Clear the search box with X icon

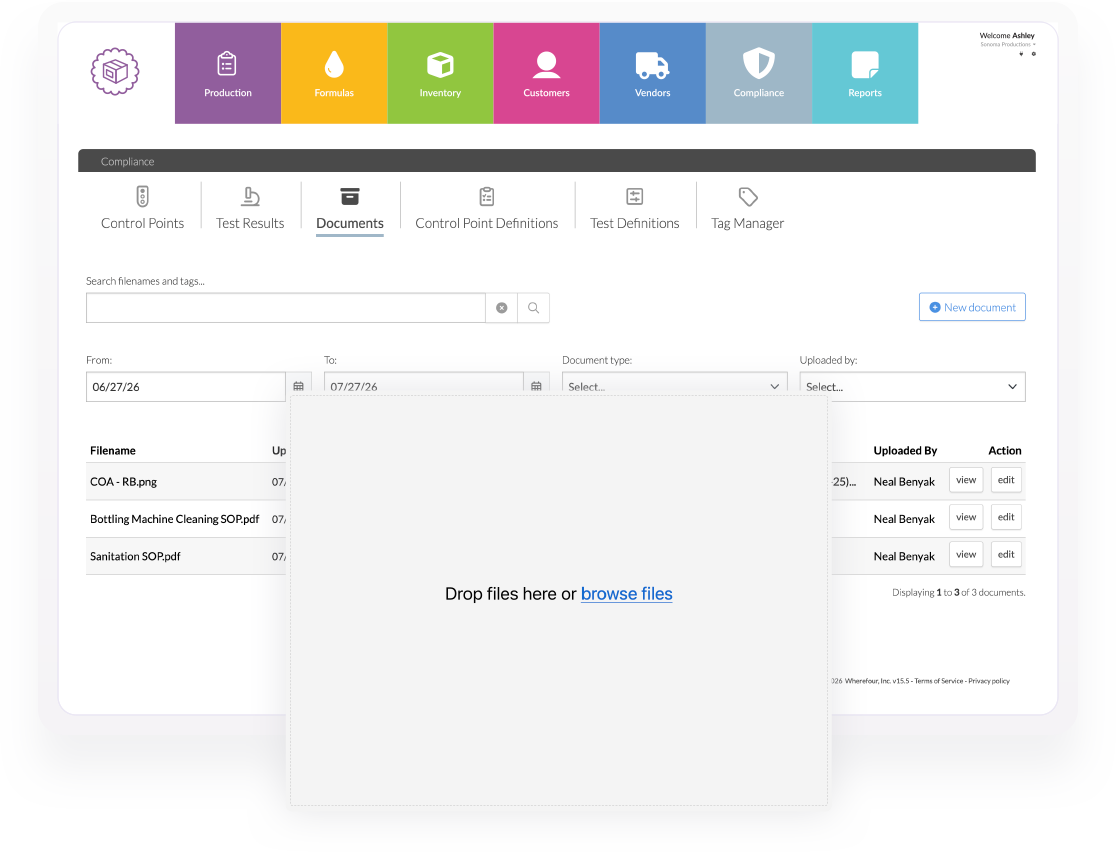click(502, 307)
